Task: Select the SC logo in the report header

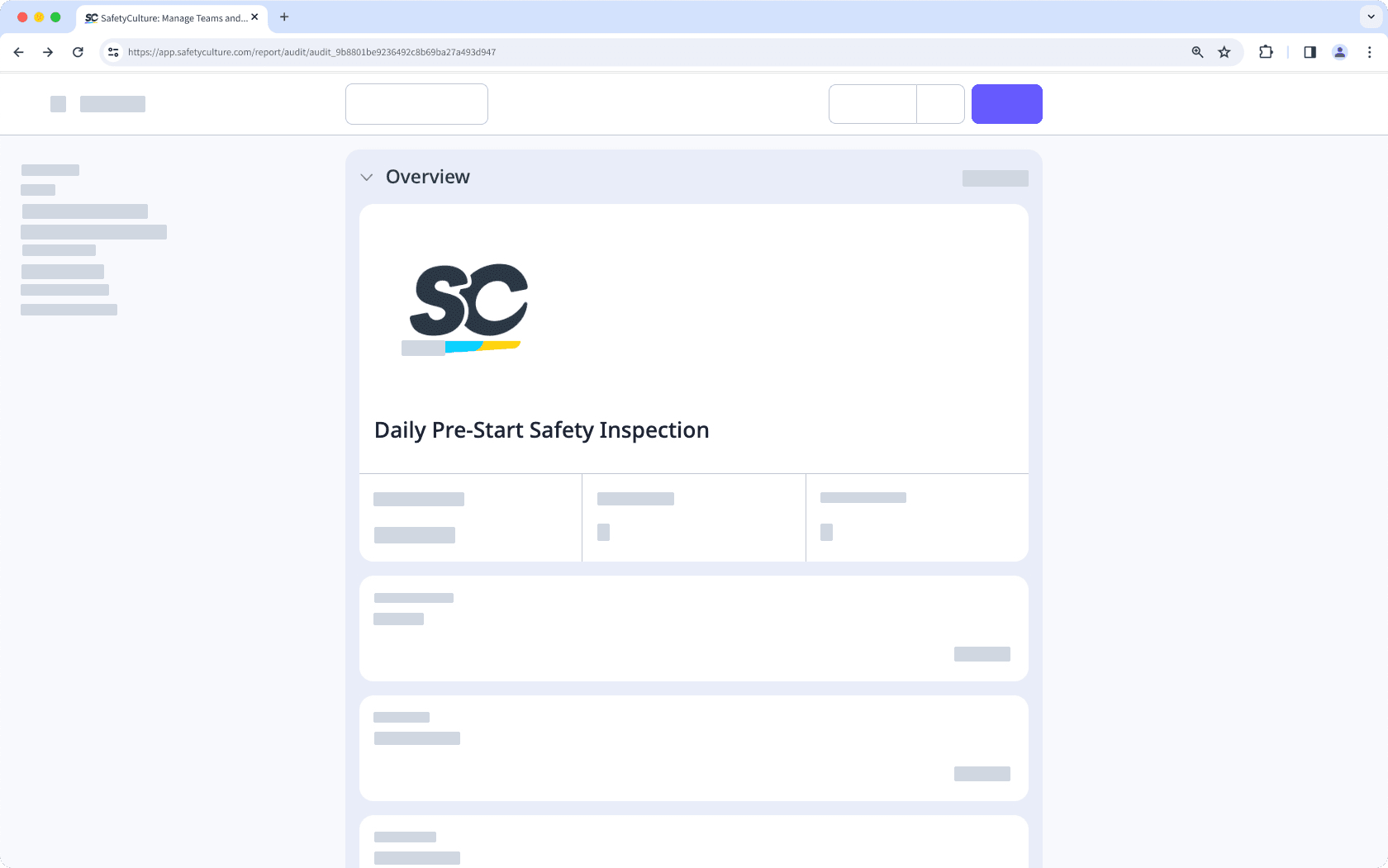Action: pyautogui.click(x=465, y=309)
